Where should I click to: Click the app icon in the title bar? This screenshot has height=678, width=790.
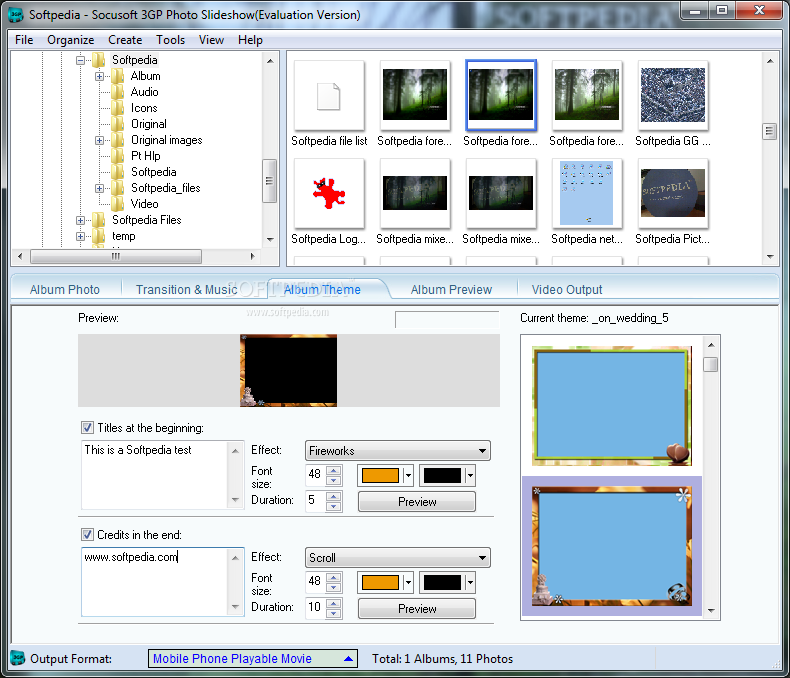(x=16, y=14)
